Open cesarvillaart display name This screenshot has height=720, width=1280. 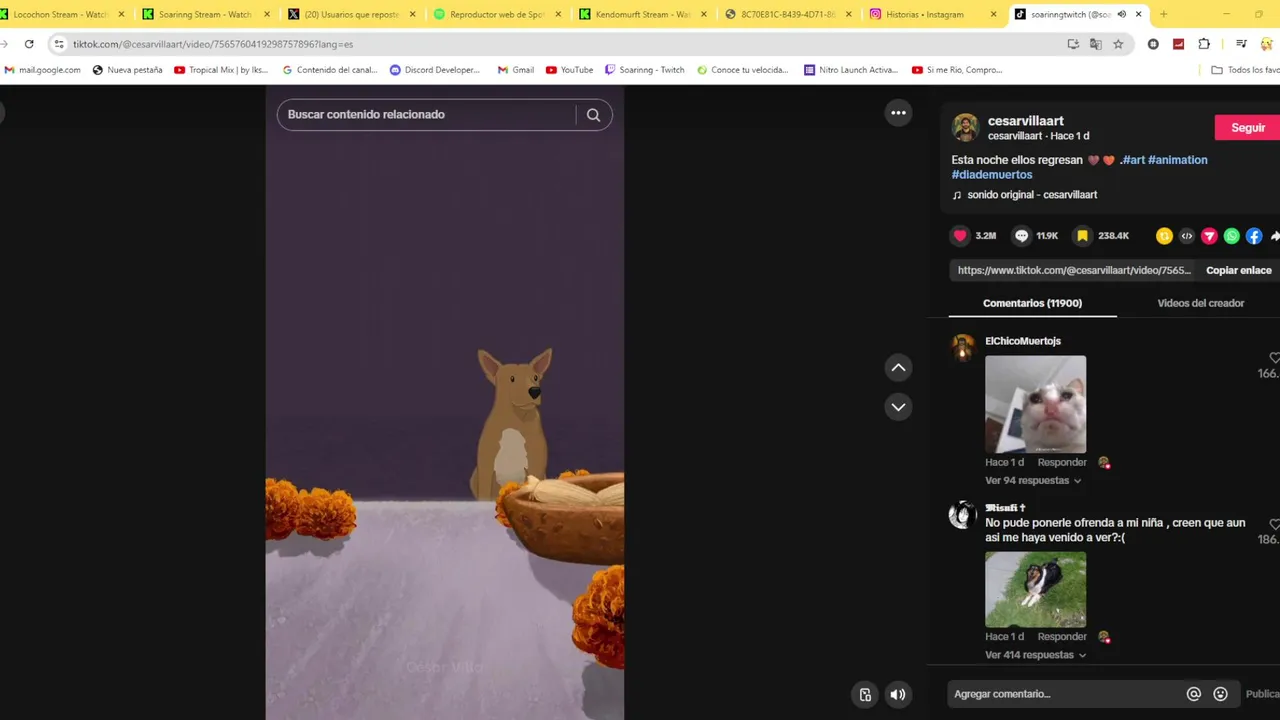(x=1025, y=121)
